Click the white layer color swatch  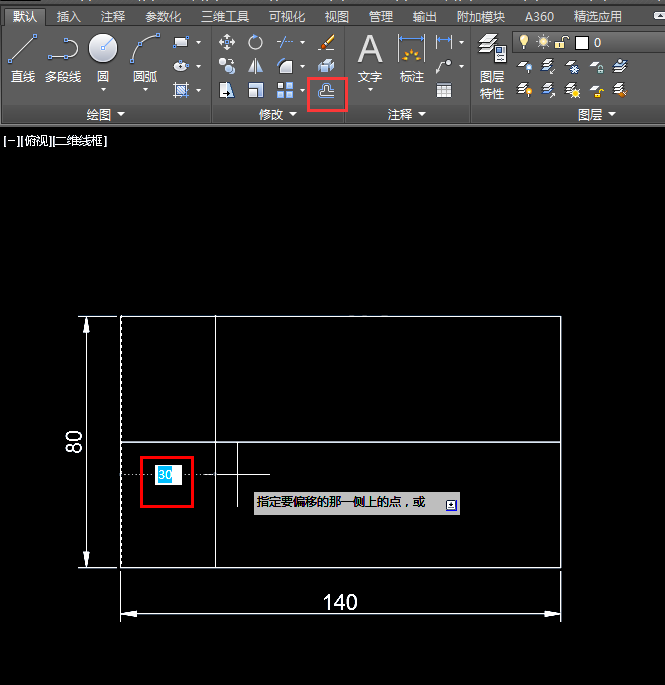point(582,43)
